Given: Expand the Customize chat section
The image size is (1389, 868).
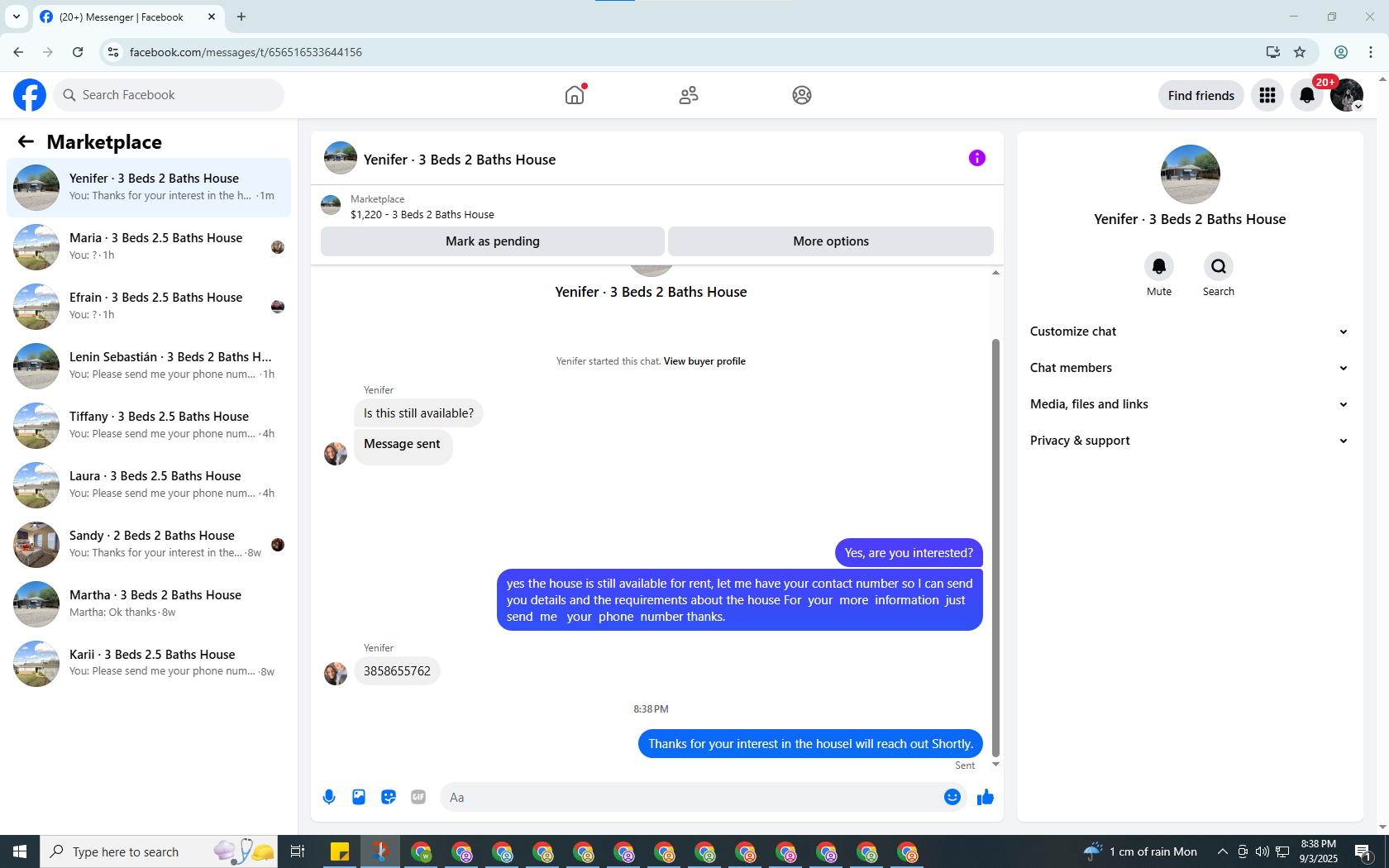Looking at the screenshot, I should point(1190,331).
